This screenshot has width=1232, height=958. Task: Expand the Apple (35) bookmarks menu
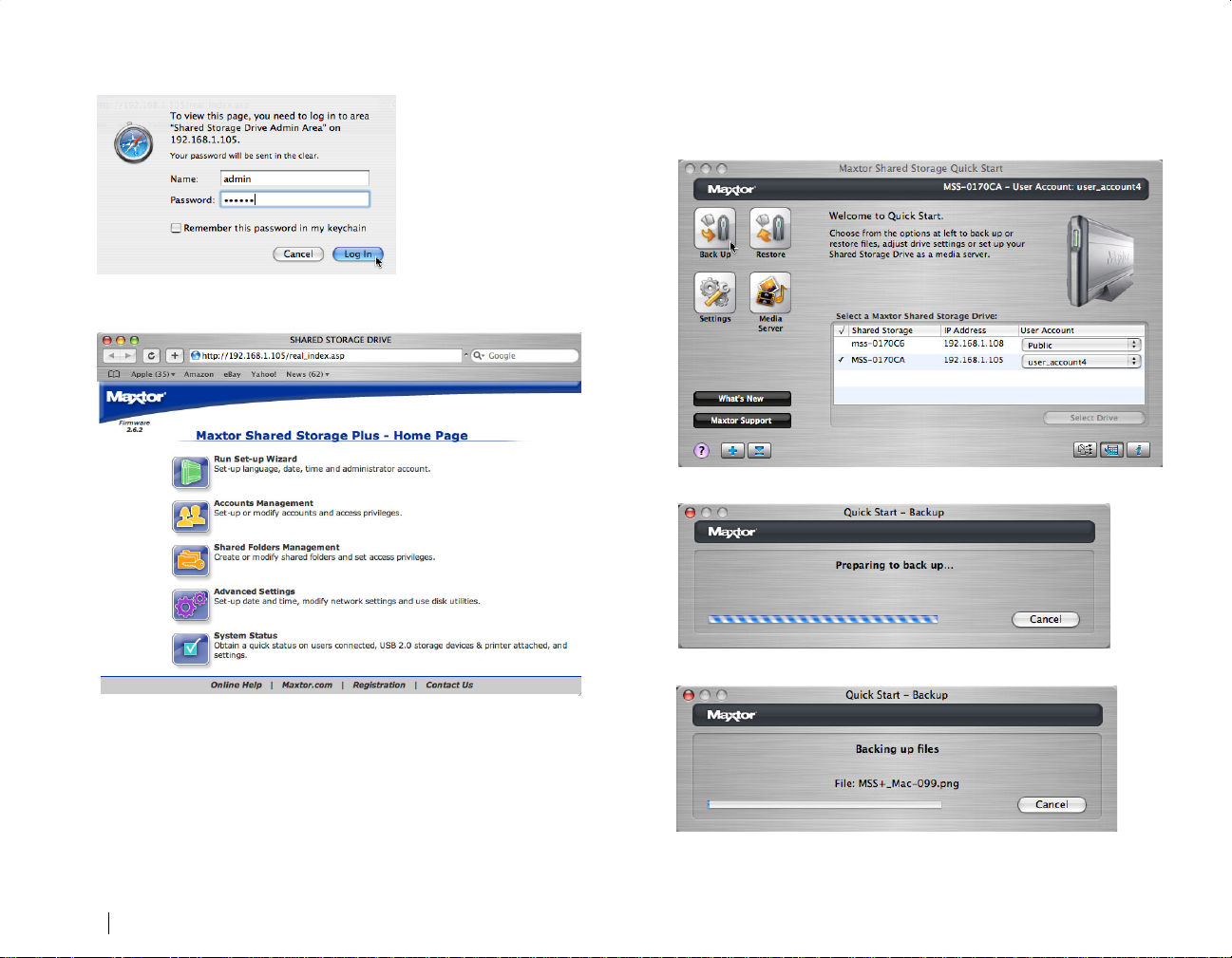[153, 374]
